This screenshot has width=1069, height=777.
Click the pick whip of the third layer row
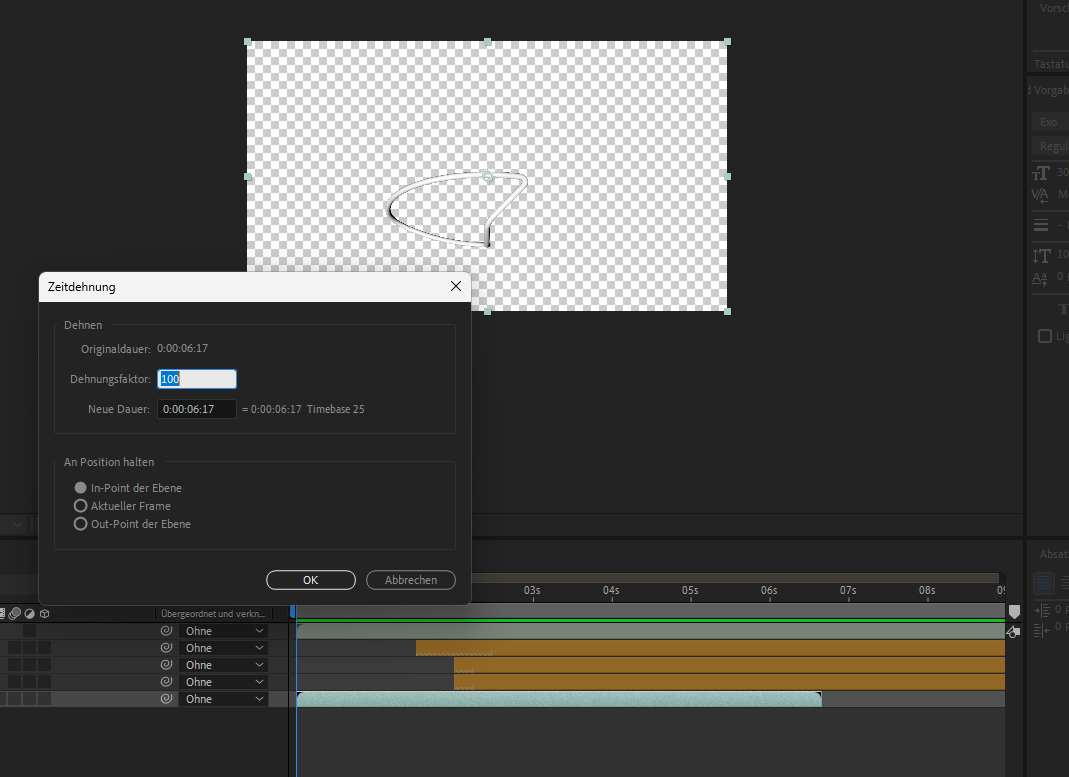pos(166,665)
